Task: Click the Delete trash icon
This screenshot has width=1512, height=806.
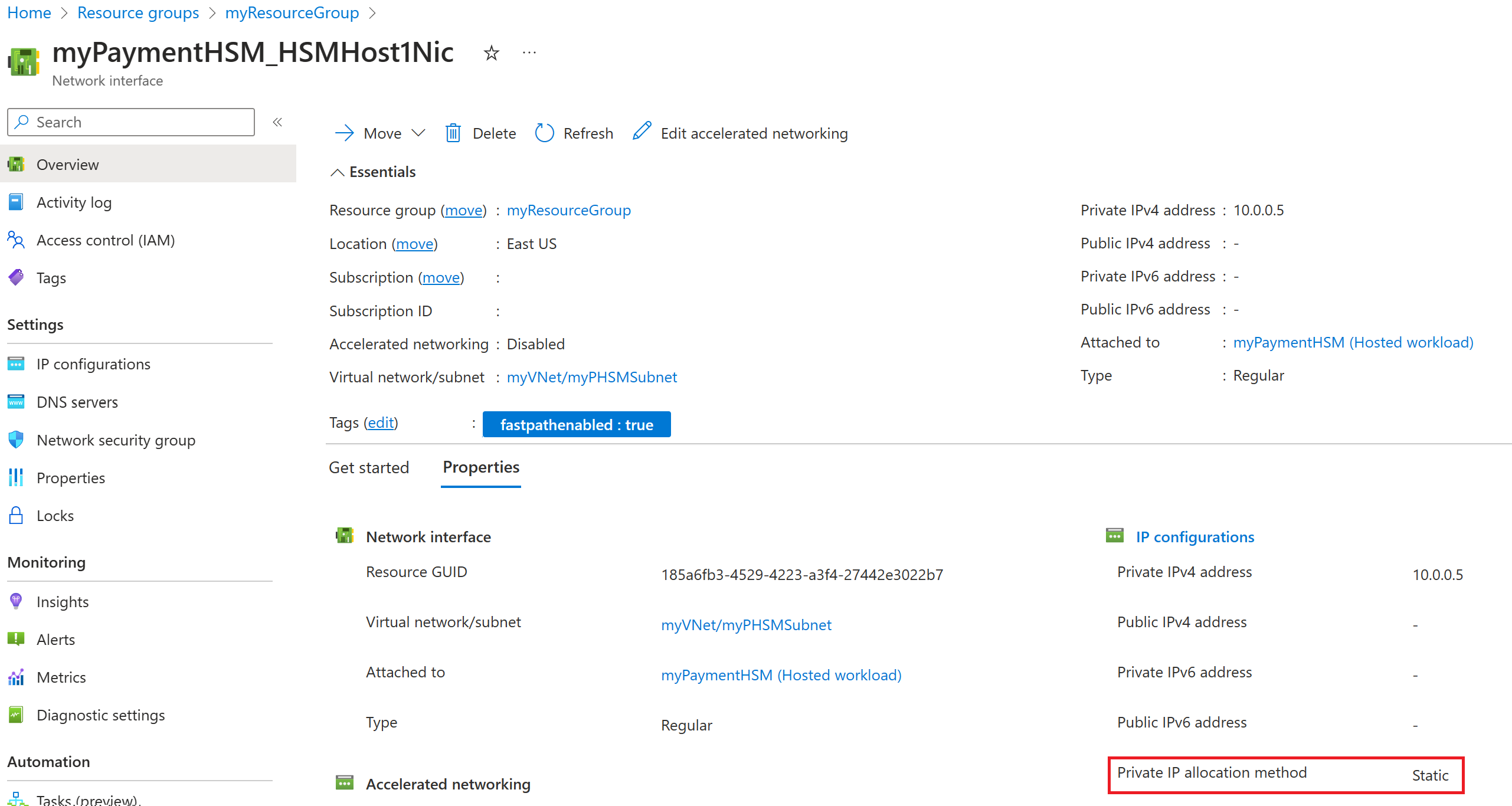Action: point(453,133)
